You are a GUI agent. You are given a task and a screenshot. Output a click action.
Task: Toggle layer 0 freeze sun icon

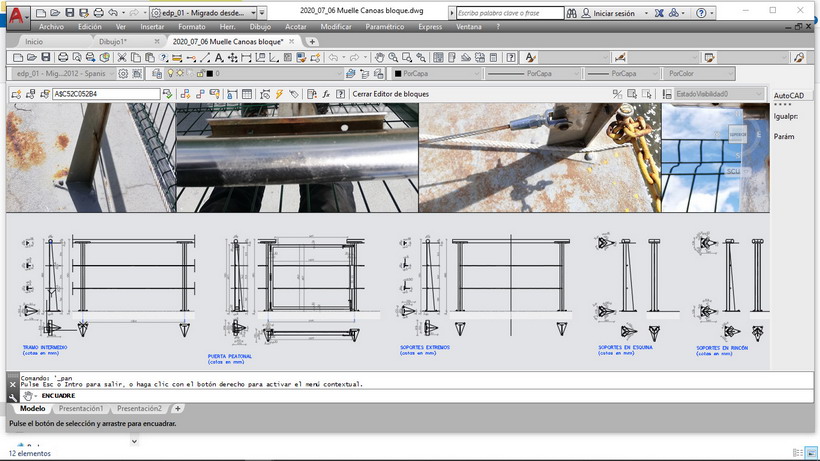point(180,74)
